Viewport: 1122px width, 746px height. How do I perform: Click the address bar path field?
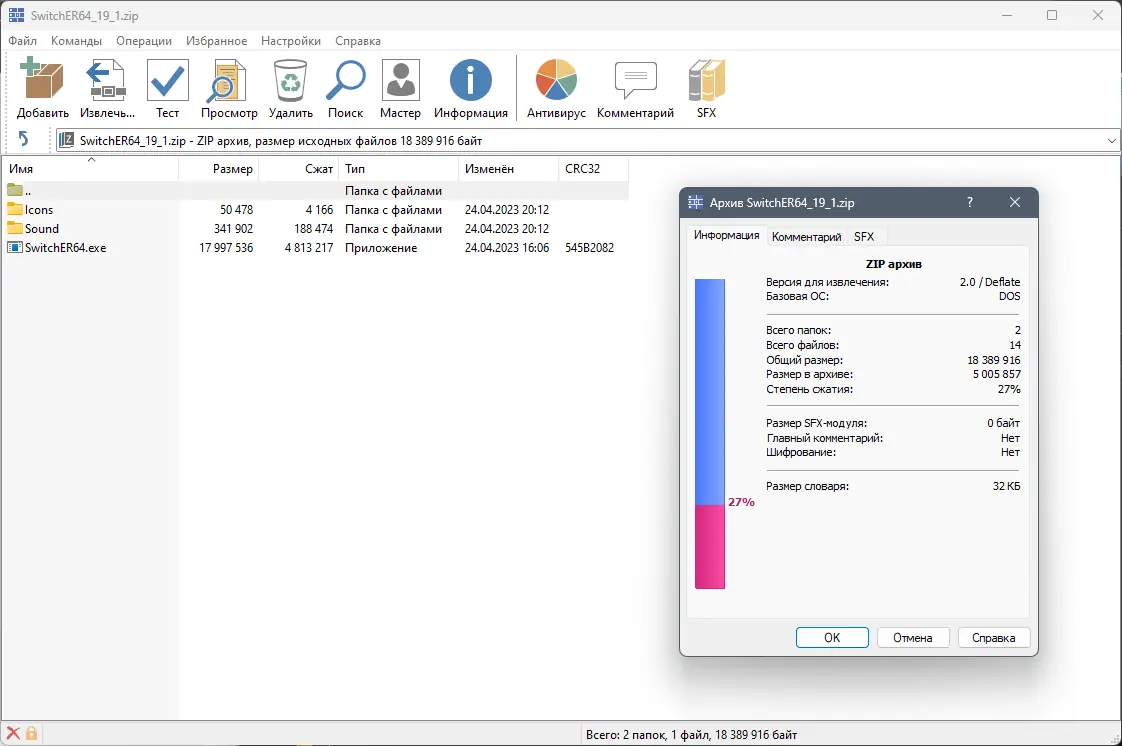coord(587,140)
